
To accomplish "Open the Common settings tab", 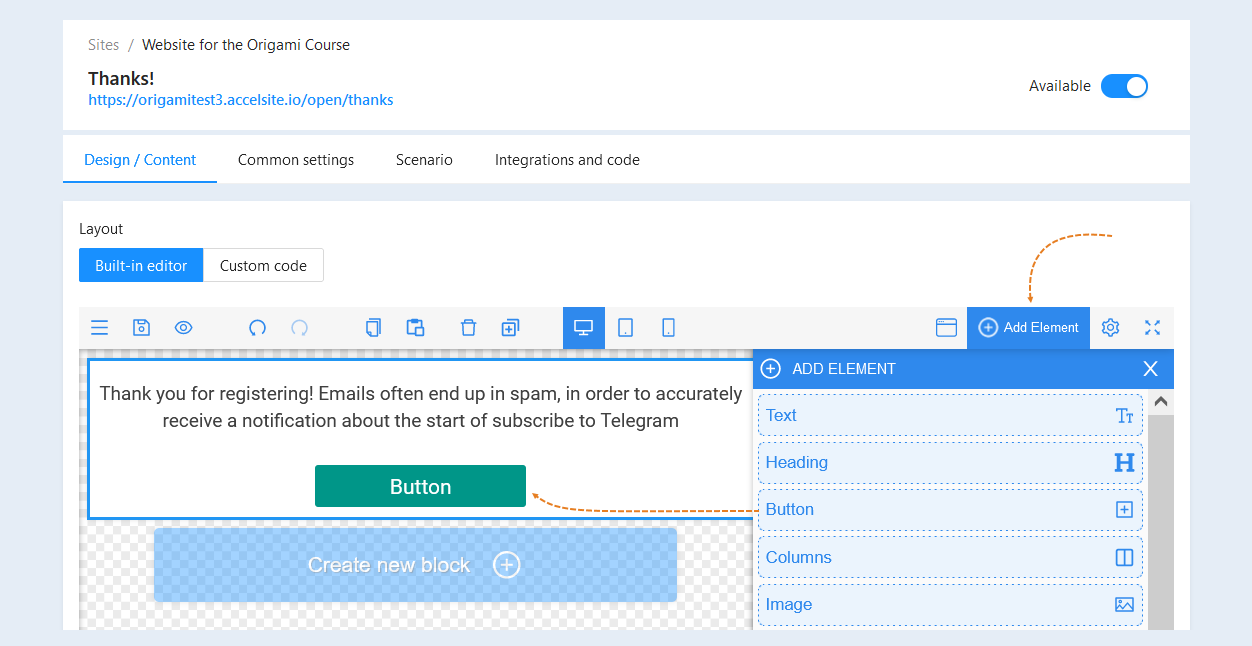I will pyautogui.click(x=296, y=160).
